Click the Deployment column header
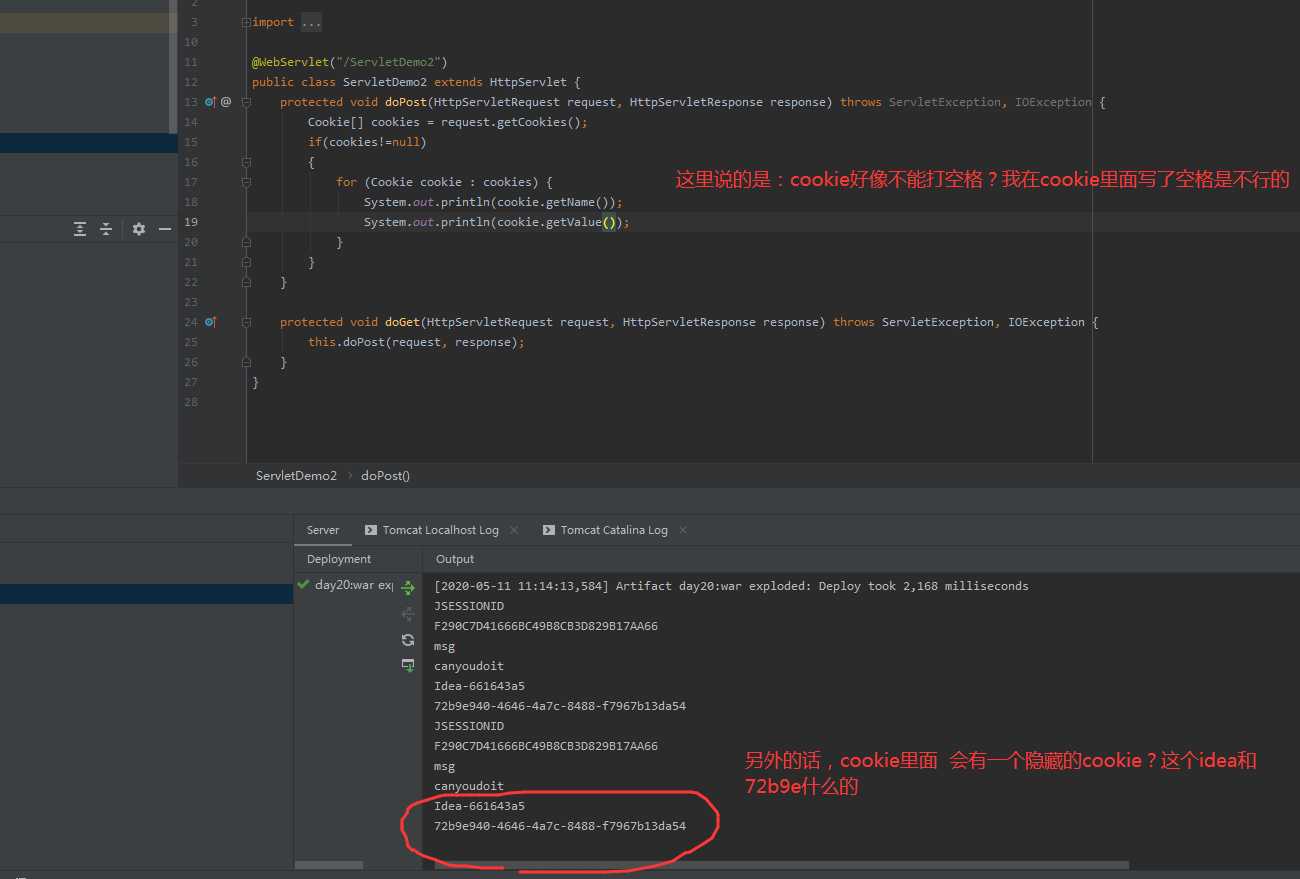The width and height of the screenshot is (1300, 879). click(x=339, y=559)
